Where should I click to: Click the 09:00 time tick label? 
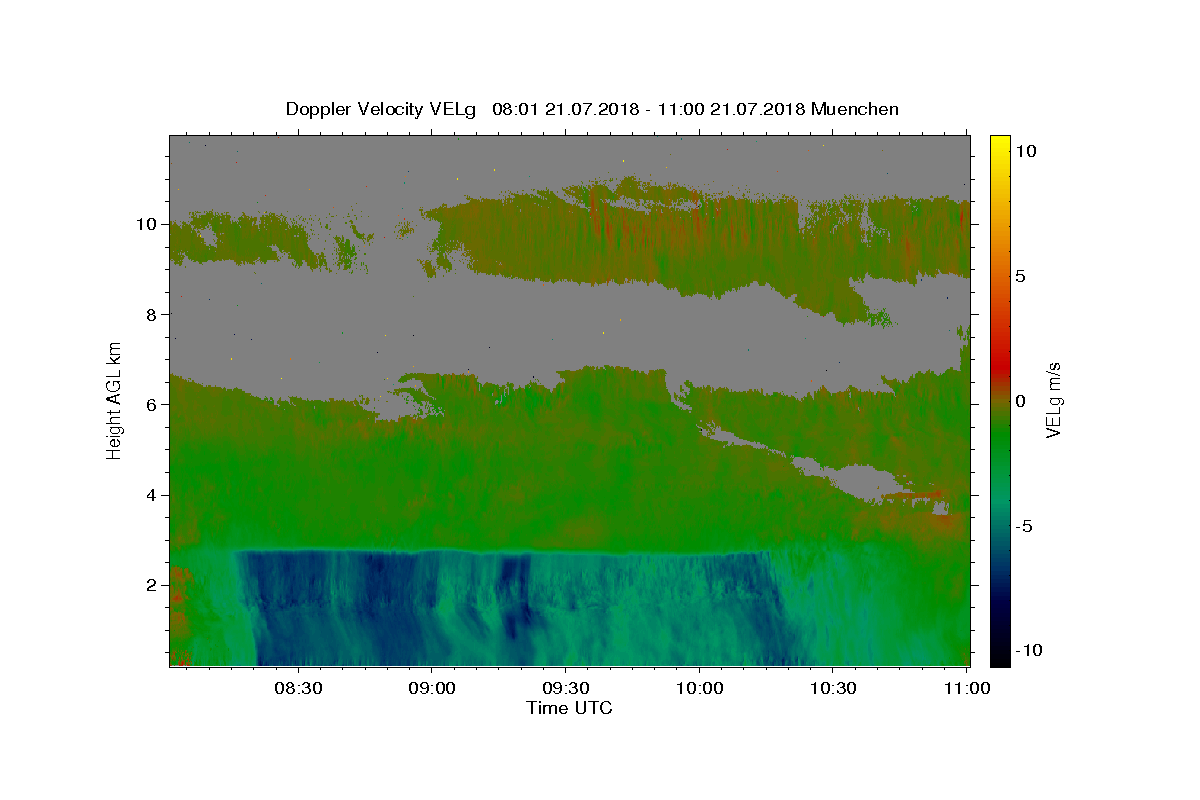[x=432, y=688]
